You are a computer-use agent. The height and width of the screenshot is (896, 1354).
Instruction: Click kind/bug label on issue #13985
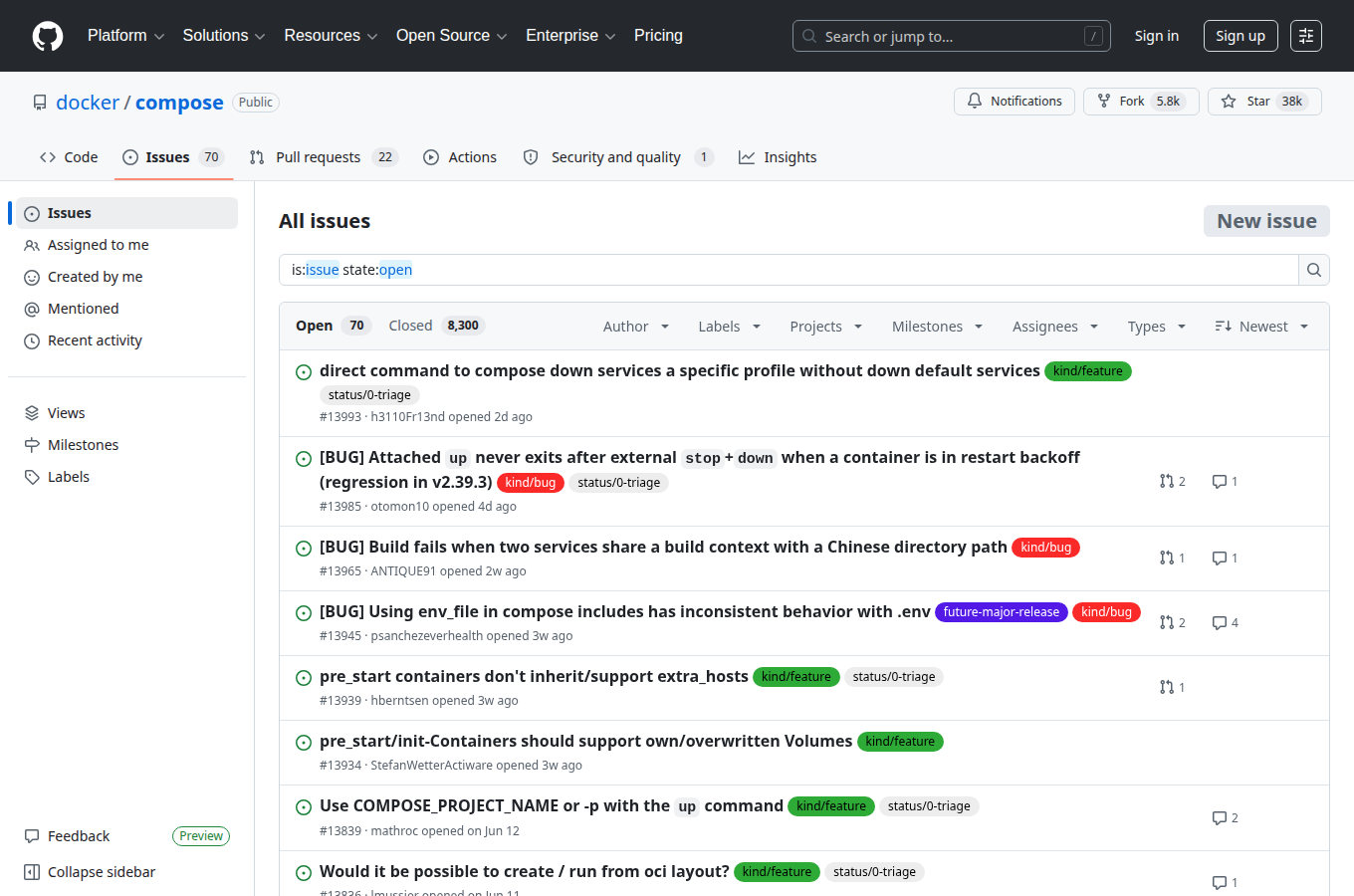[x=531, y=483]
